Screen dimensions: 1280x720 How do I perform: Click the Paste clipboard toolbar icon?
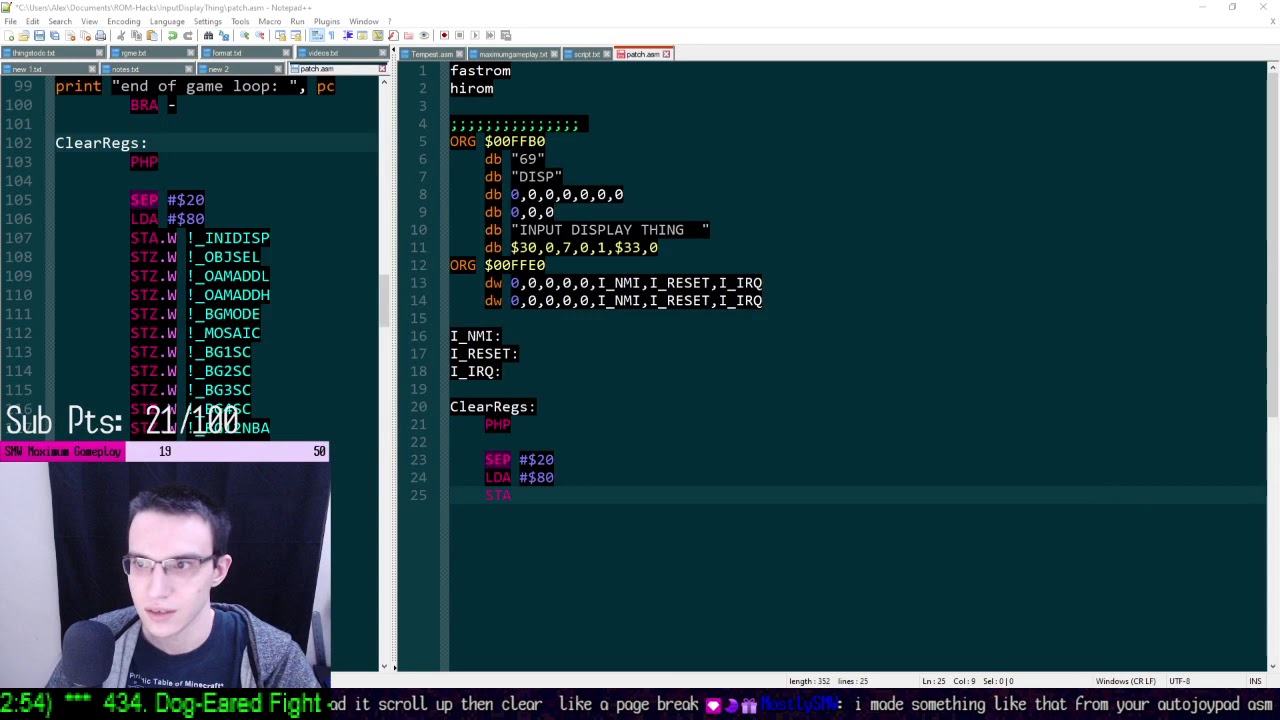point(152,35)
